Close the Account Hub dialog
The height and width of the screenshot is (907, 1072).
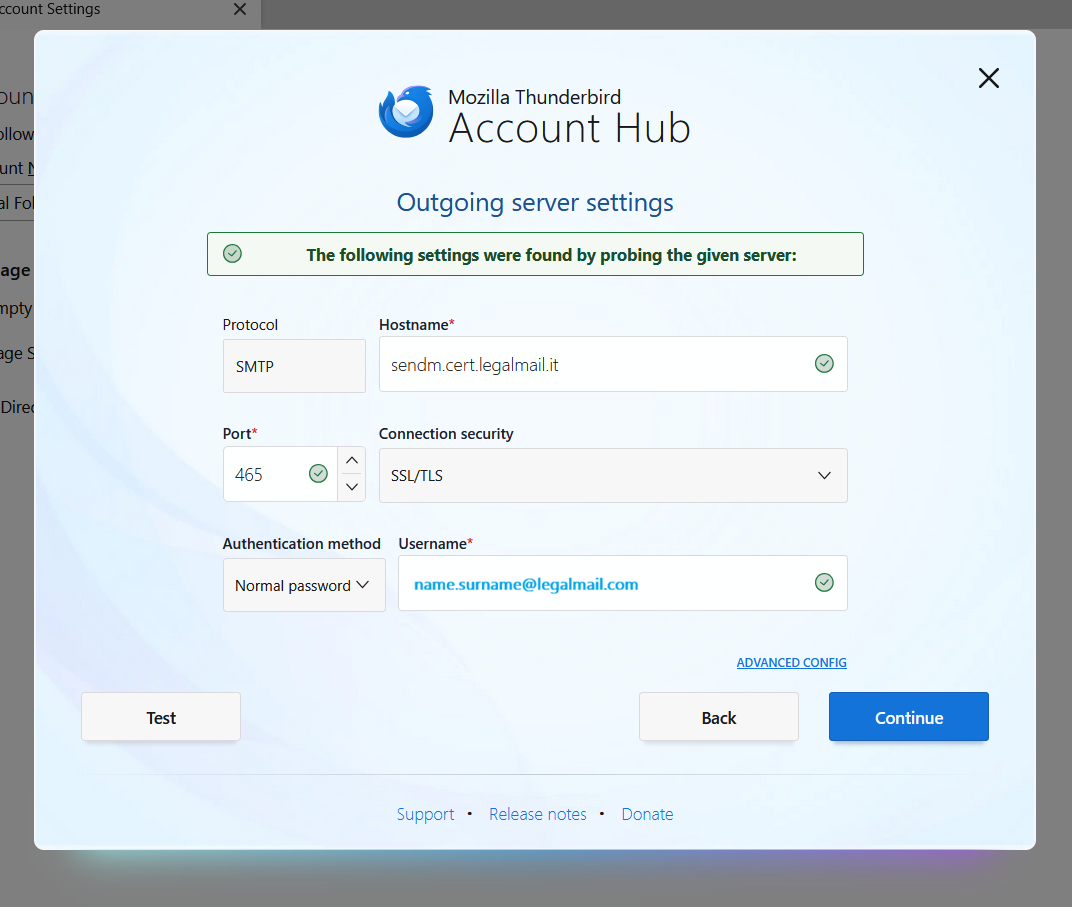pyautogui.click(x=988, y=78)
